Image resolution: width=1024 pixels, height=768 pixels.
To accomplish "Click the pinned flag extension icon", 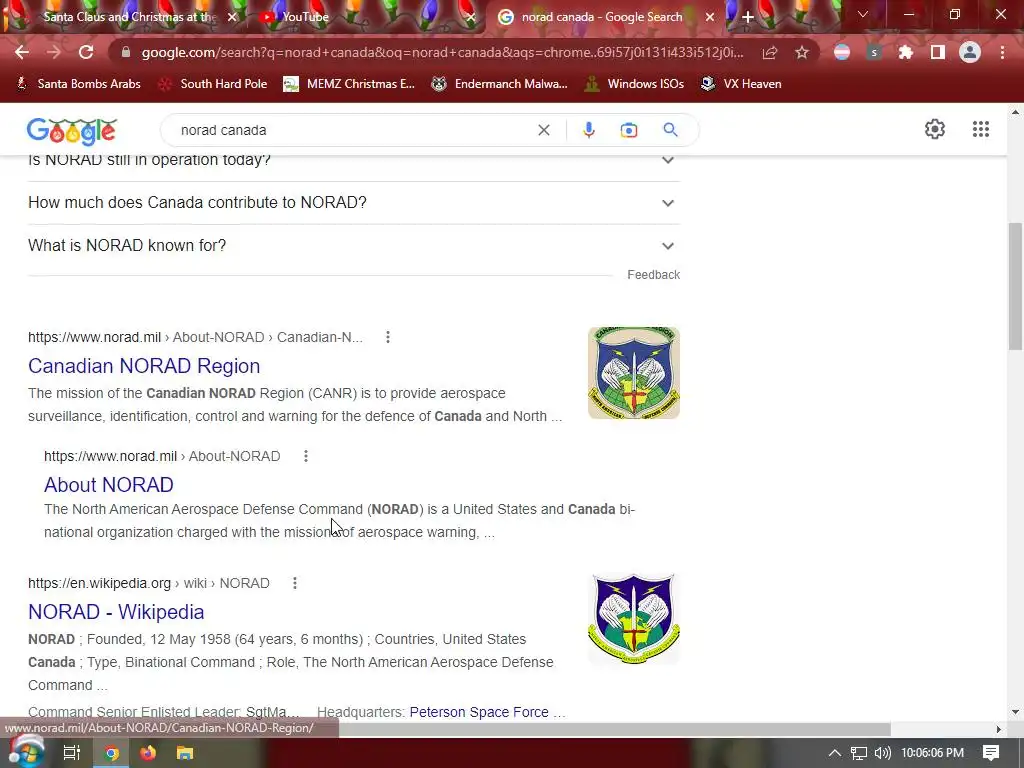I will point(841,52).
